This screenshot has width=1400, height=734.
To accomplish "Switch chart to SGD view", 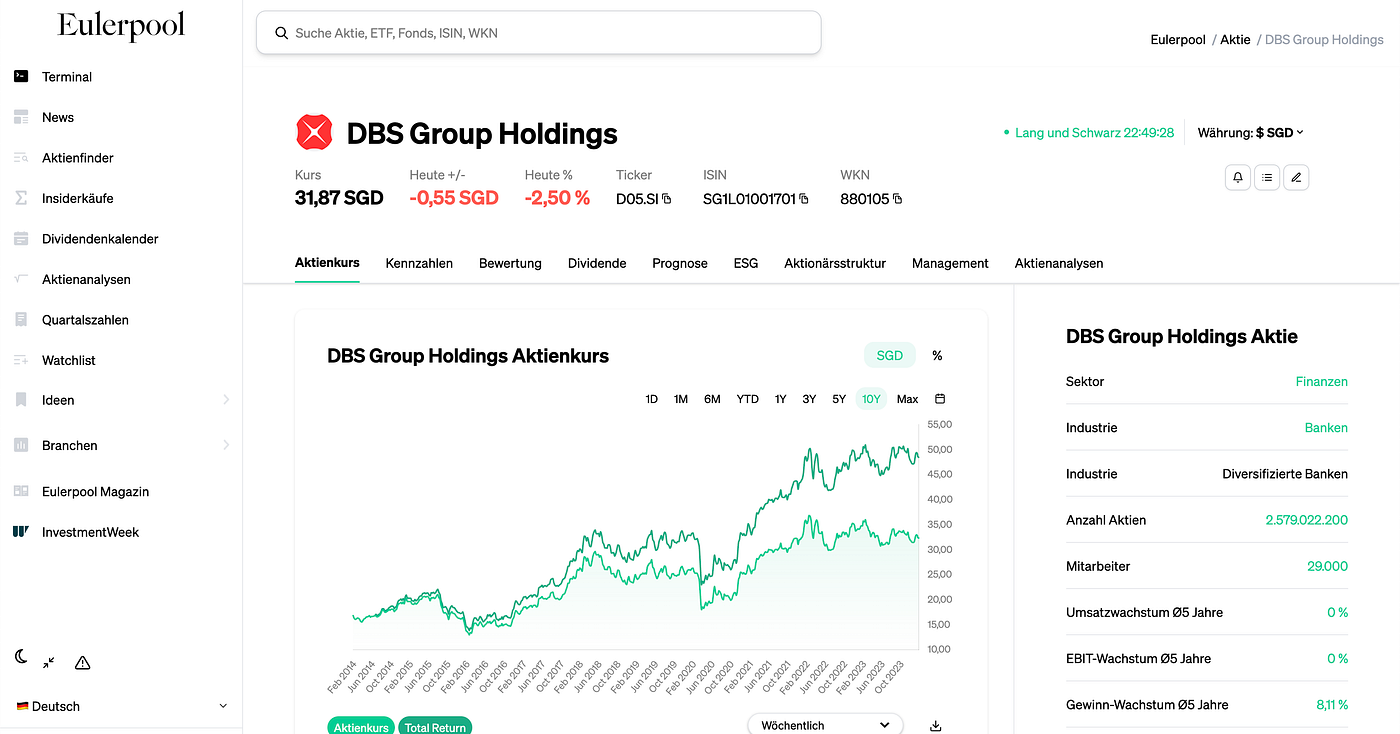I will (x=890, y=355).
